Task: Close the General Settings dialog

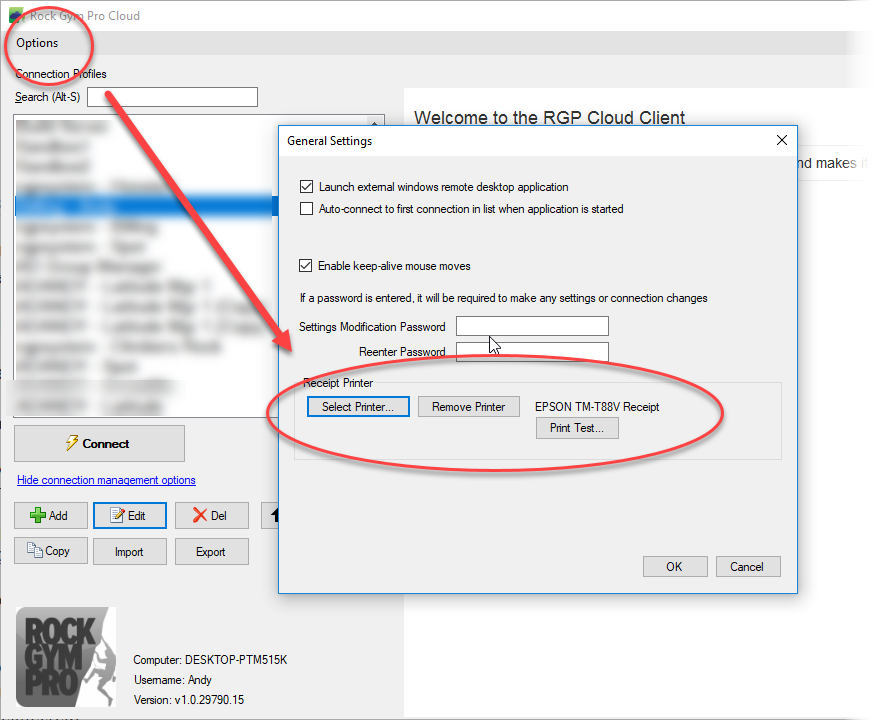Action: 781,140
